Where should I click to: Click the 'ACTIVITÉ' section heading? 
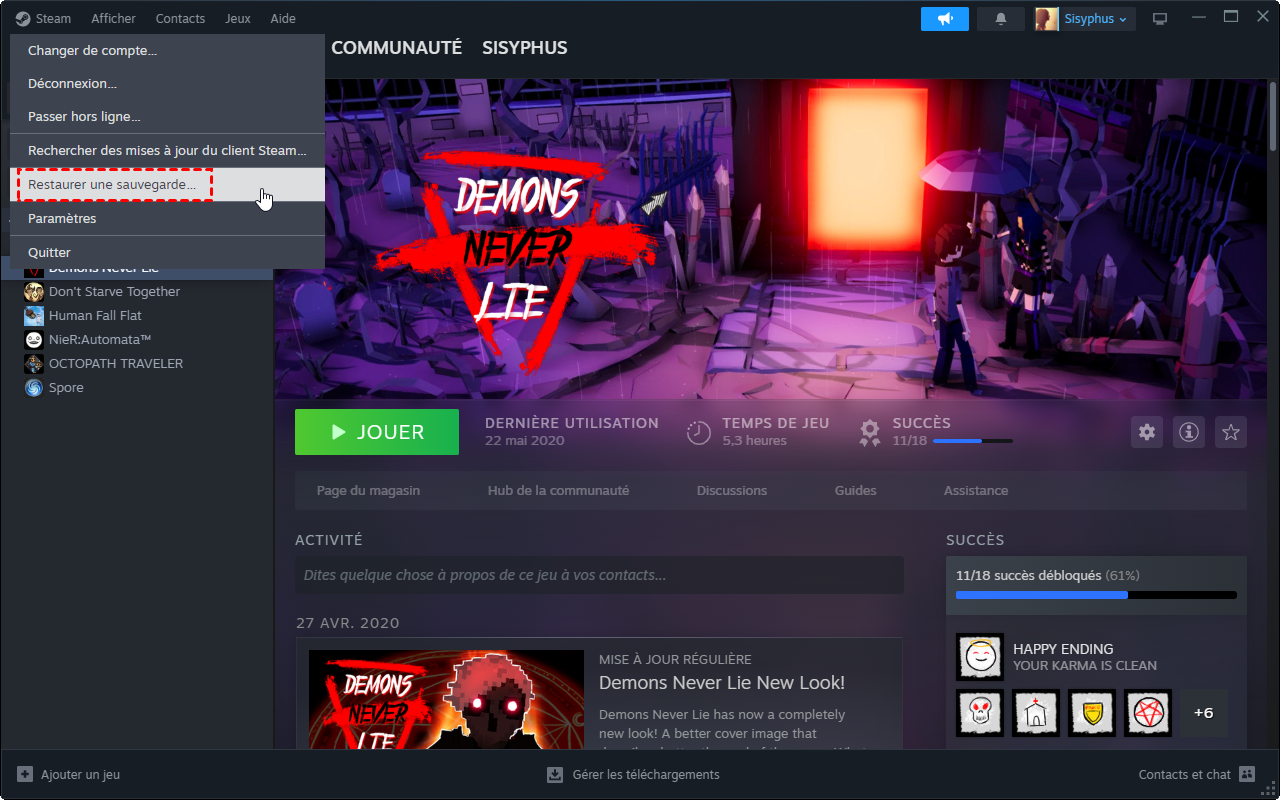[x=329, y=540]
